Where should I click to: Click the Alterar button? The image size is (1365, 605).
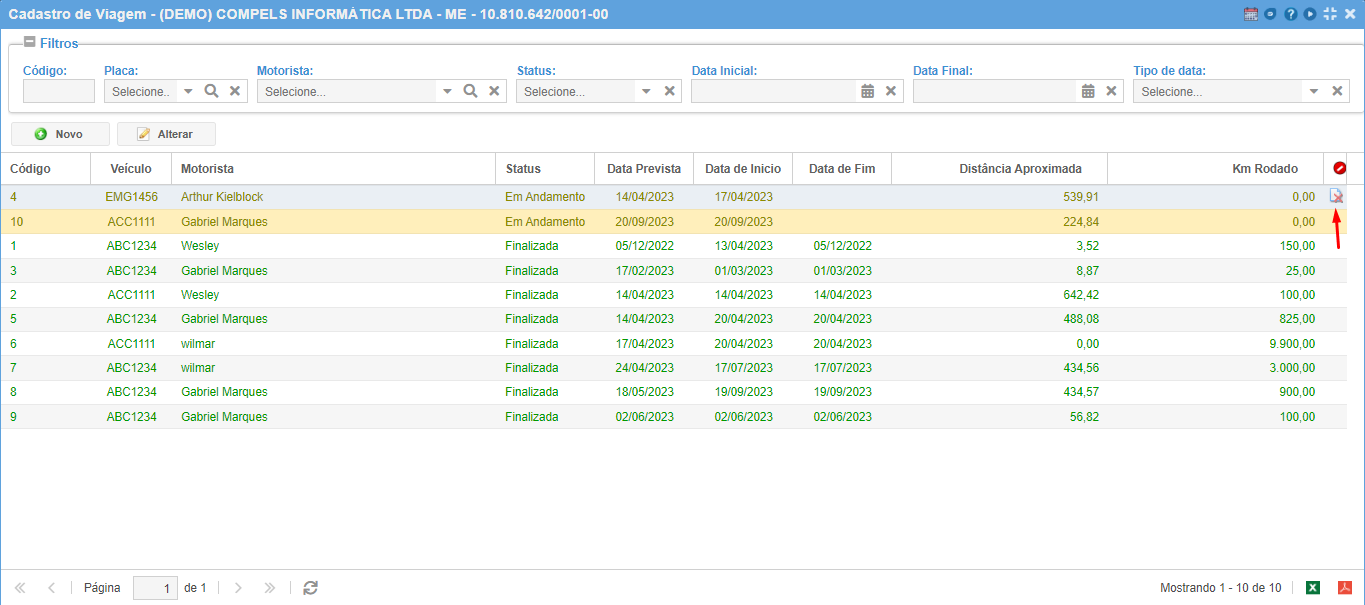(x=166, y=134)
